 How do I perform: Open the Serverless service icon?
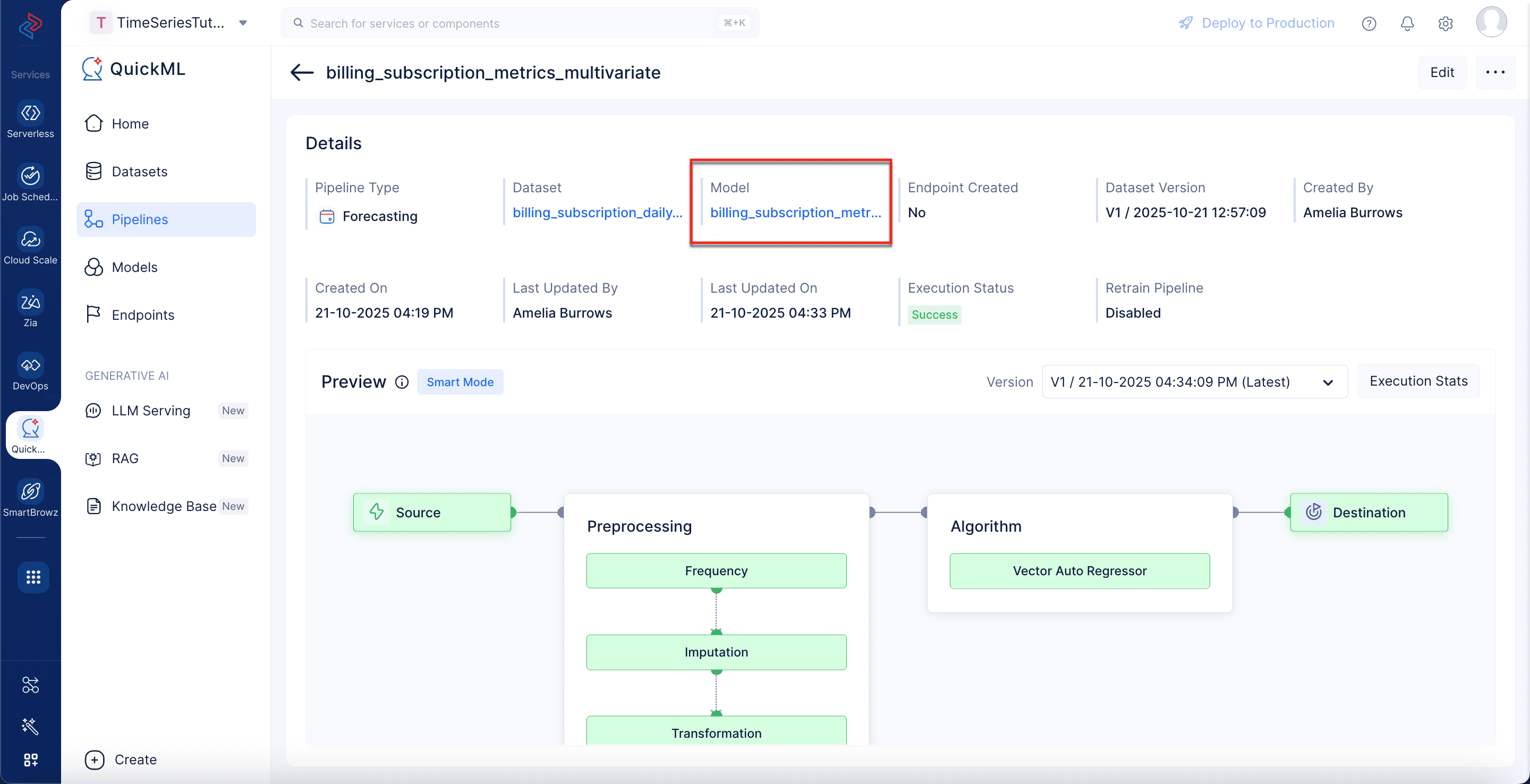30,113
